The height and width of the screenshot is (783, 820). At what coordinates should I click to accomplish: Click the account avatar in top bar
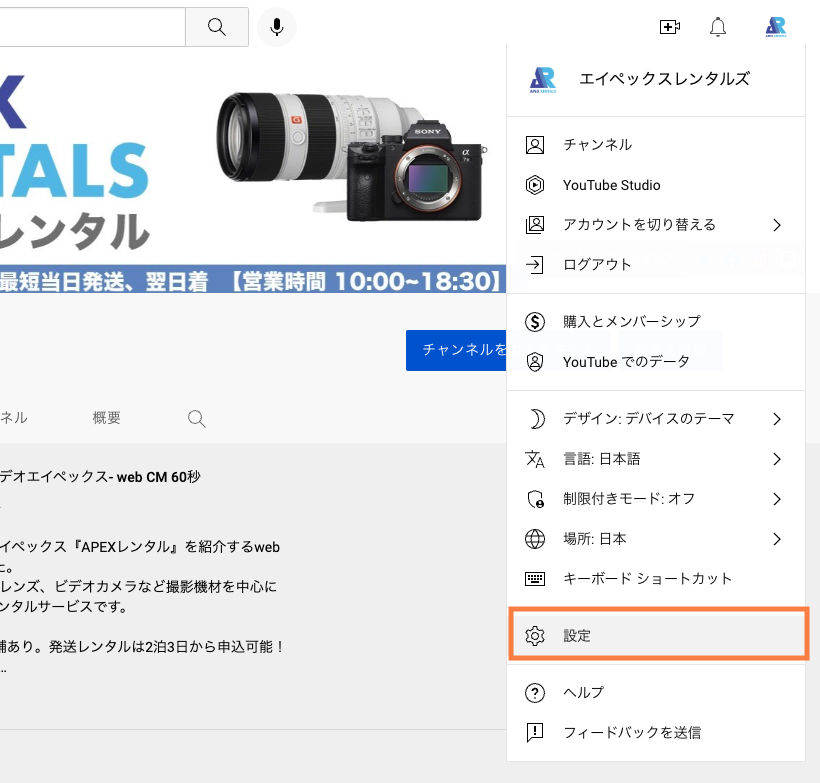[776, 27]
